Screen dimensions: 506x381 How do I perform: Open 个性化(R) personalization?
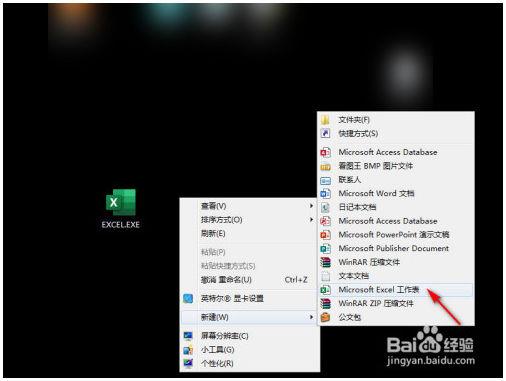pyautogui.click(x=248, y=363)
